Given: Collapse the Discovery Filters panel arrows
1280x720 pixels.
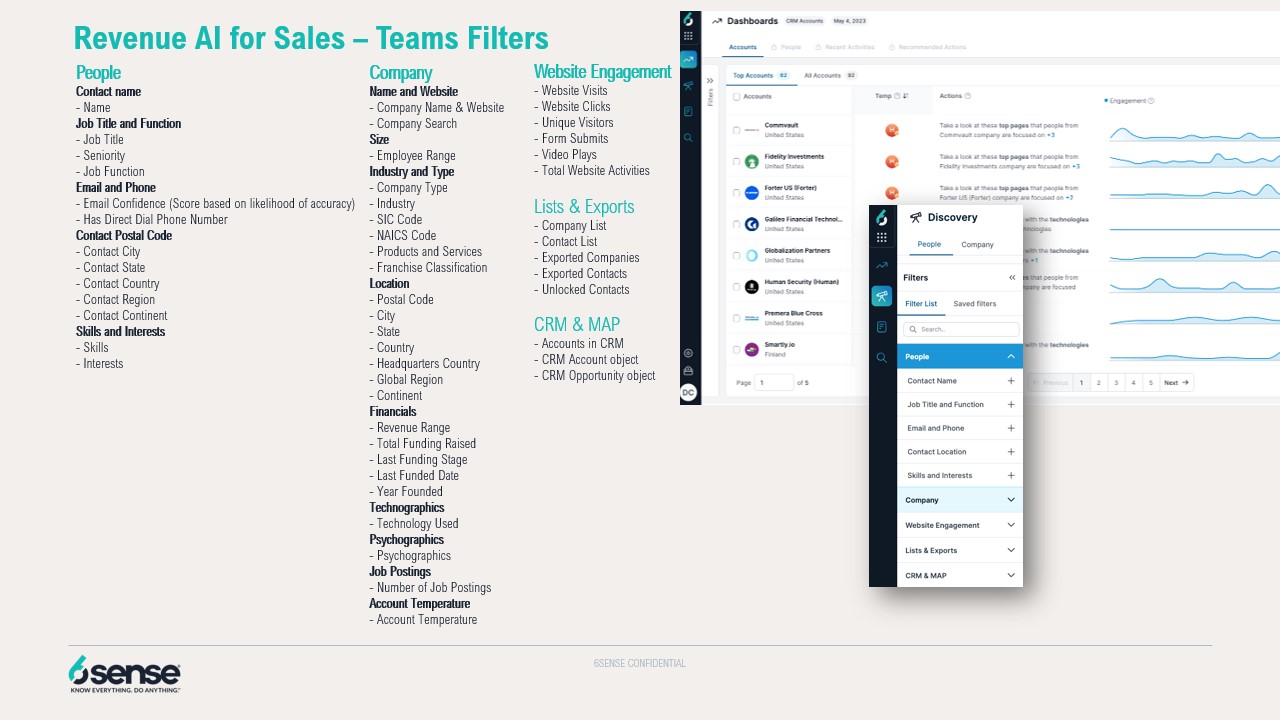Looking at the screenshot, I should click(x=1012, y=278).
